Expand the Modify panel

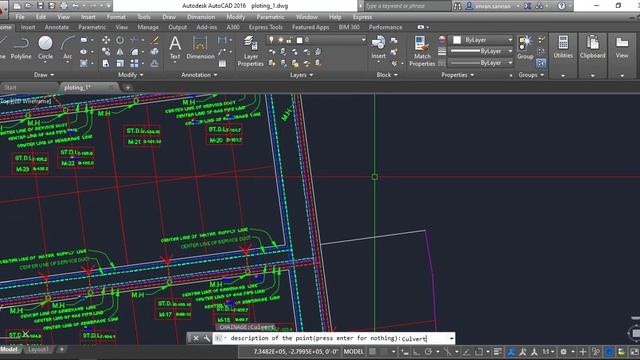click(131, 75)
